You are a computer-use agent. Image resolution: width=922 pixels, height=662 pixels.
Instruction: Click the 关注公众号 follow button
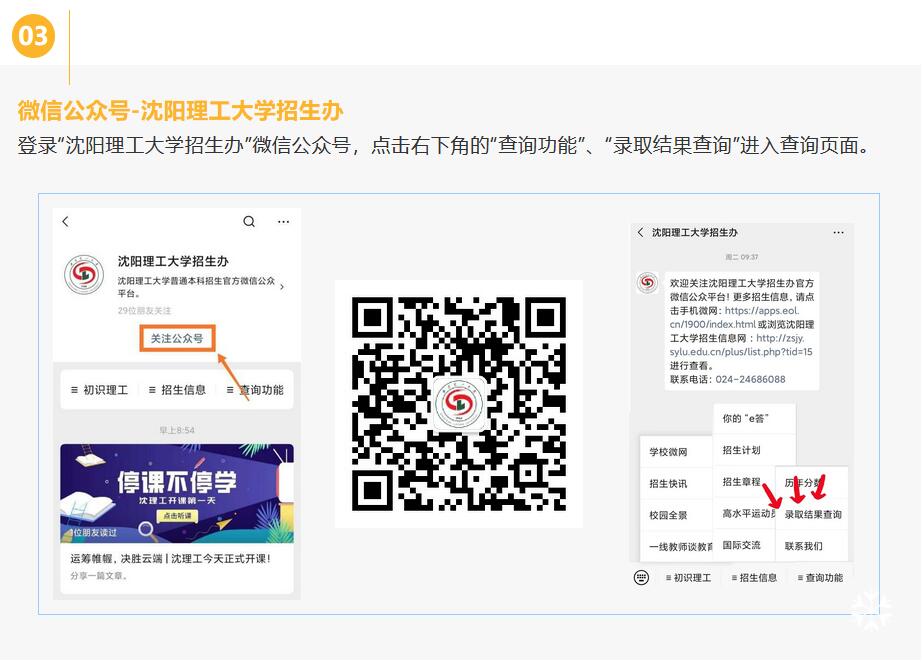pos(177,338)
